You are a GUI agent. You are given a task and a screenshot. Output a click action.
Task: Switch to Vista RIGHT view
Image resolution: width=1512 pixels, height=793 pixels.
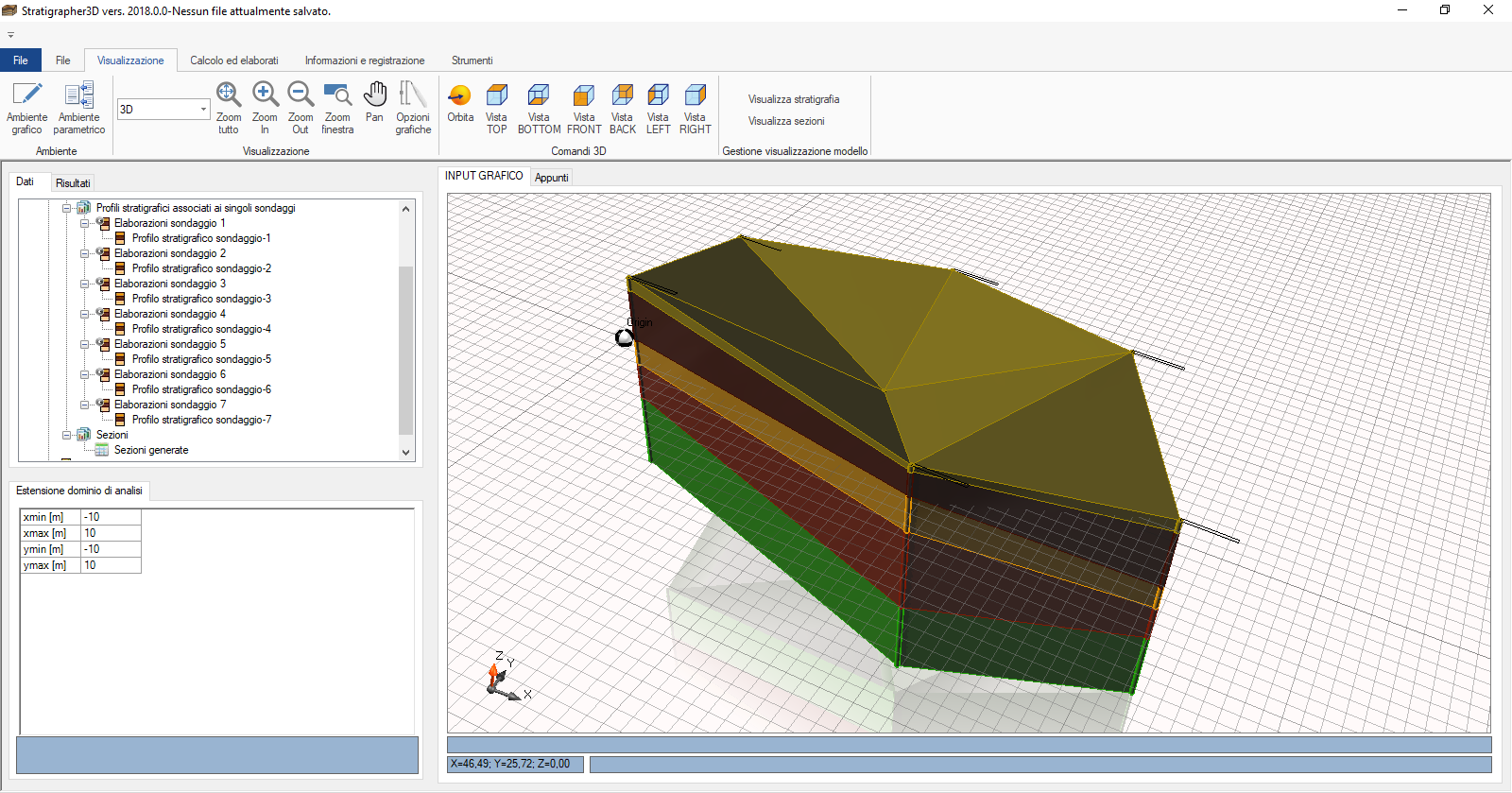click(695, 108)
